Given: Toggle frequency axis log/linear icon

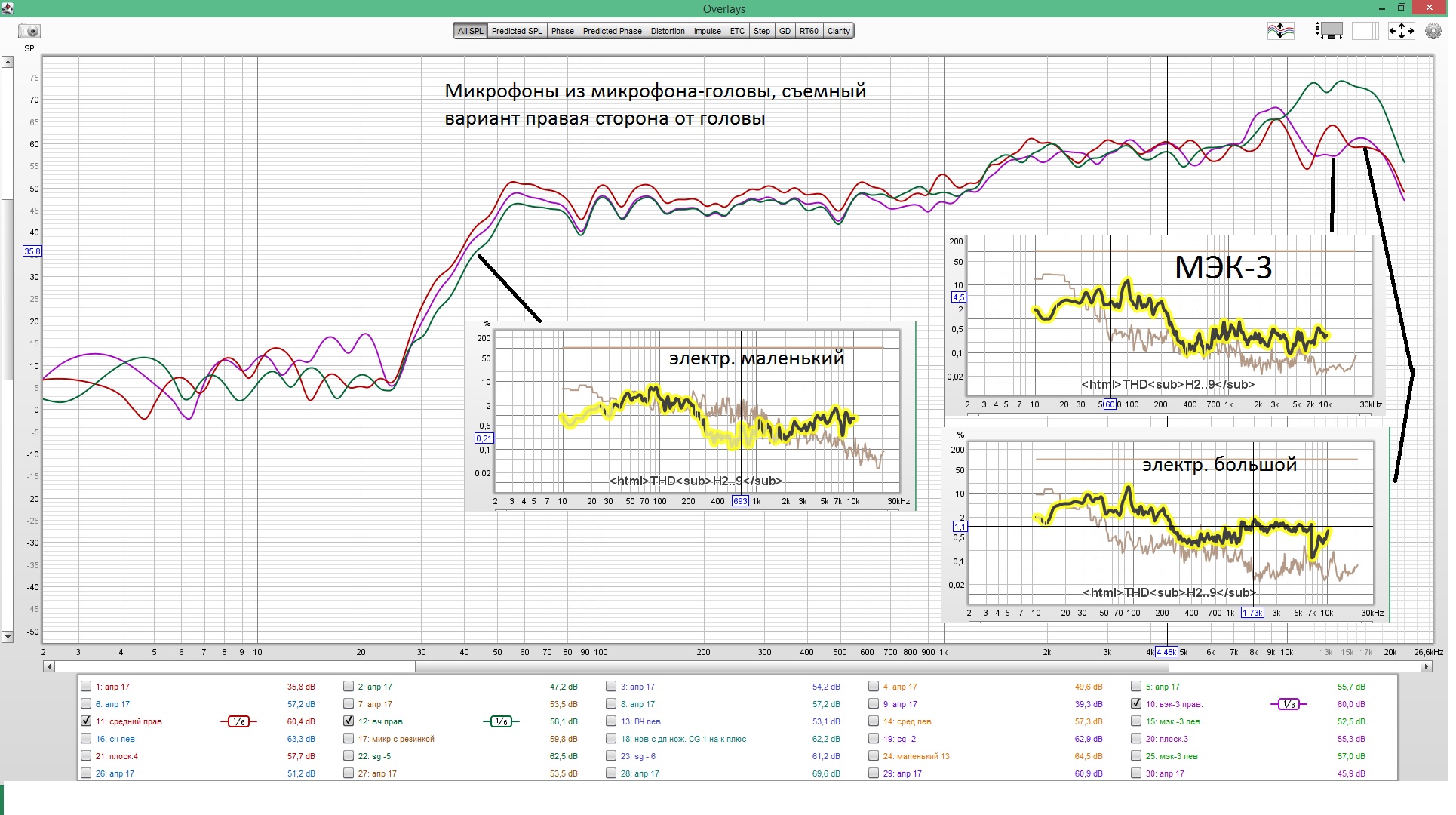Looking at the screenshot, I should pos(1365,31).
